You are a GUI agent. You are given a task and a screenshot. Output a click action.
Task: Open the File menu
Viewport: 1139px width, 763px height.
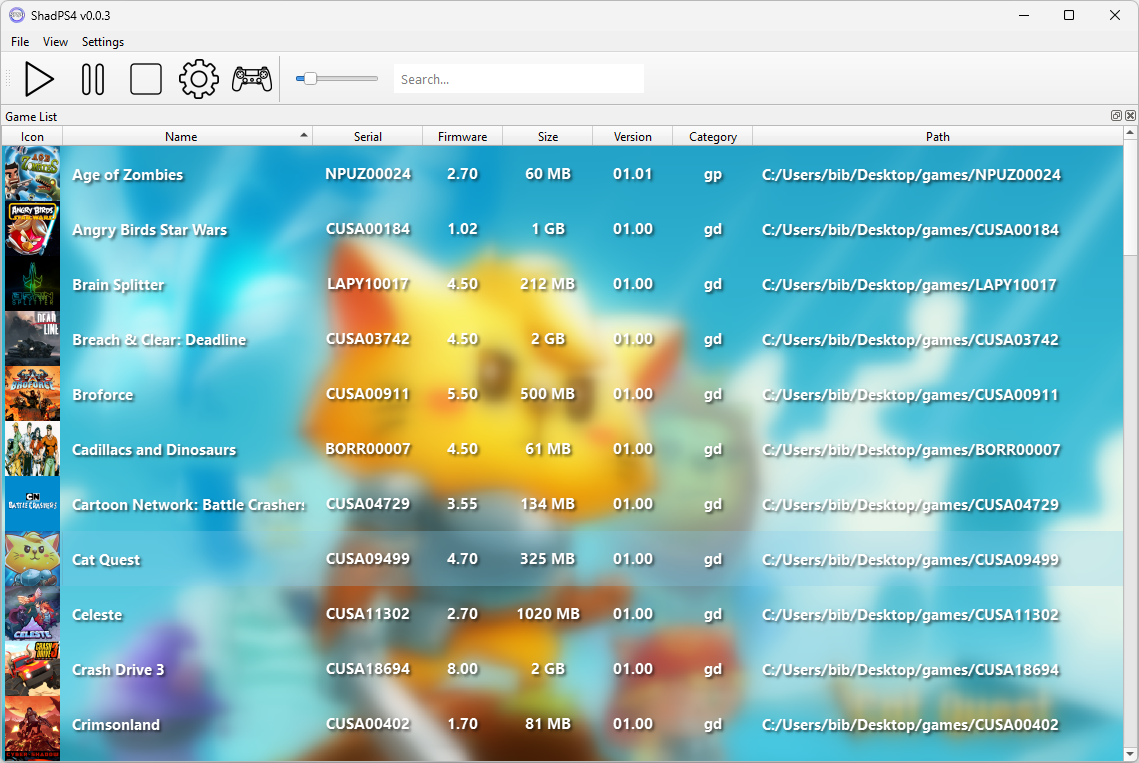click(20, 42)
